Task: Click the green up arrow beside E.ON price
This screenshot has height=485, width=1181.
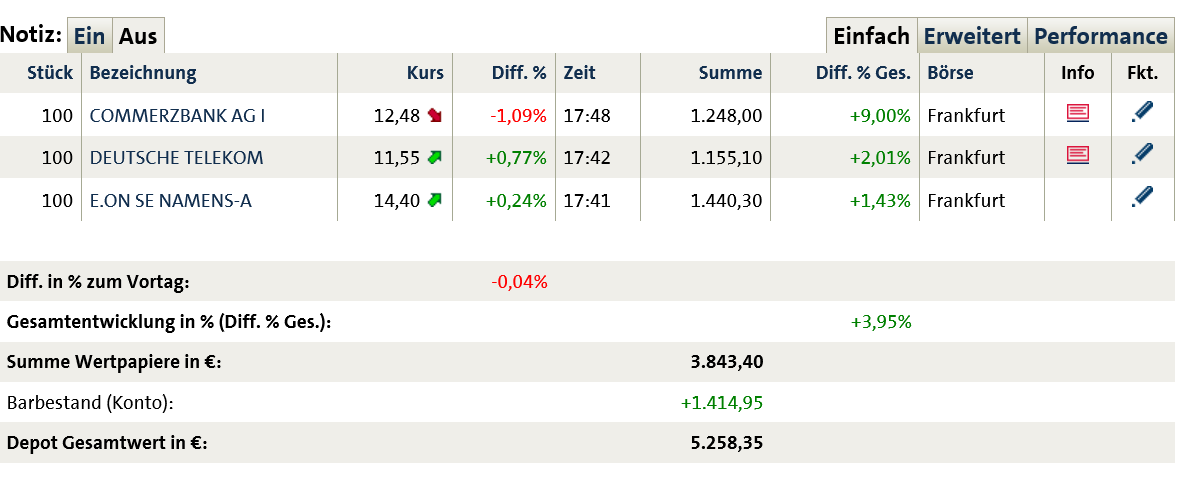Action: point(435,200)
